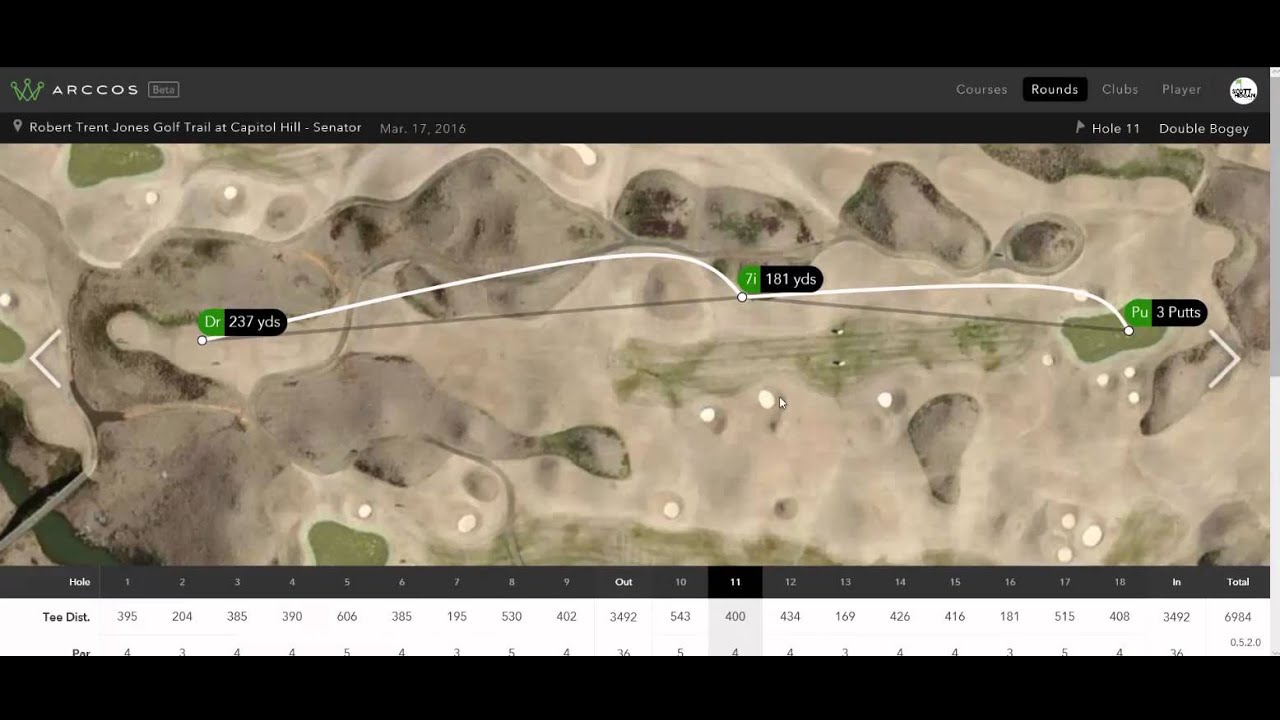
Task: Select hole 9 in the scorecard header
Action: (x=567, y=582)
